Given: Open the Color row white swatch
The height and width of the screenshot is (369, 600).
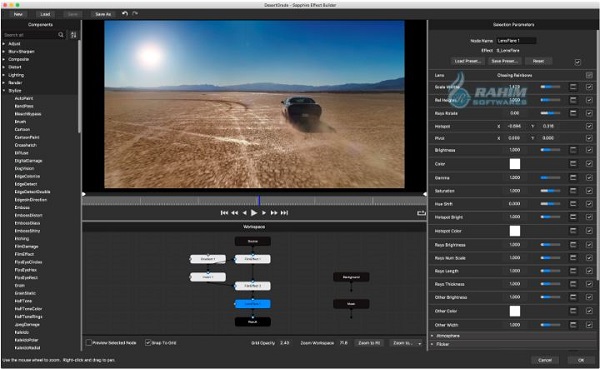Looking at the screenshot, I should click(x=515, y=164).
